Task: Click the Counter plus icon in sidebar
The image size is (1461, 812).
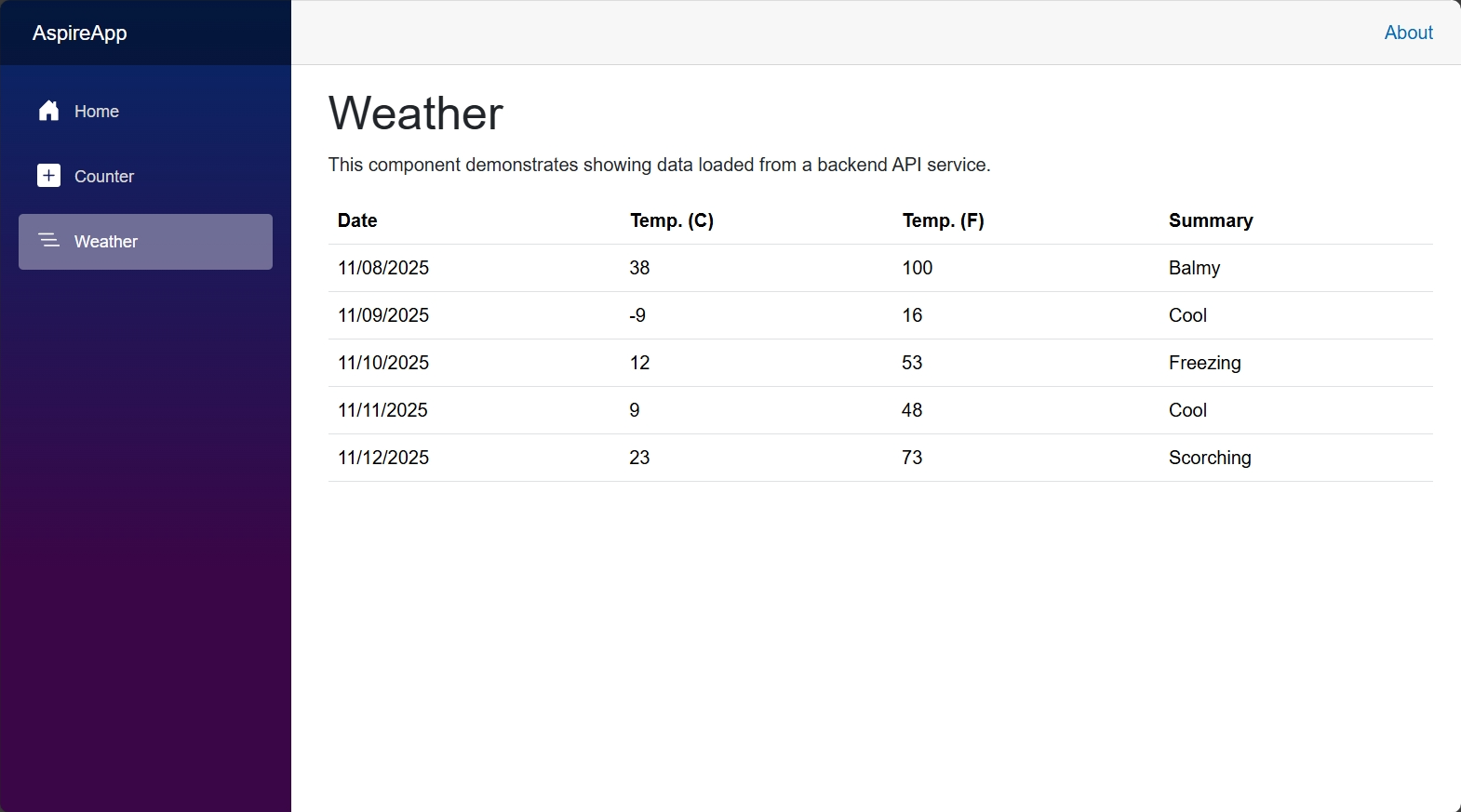Action: pyautogui.click(x=49, y=176)
